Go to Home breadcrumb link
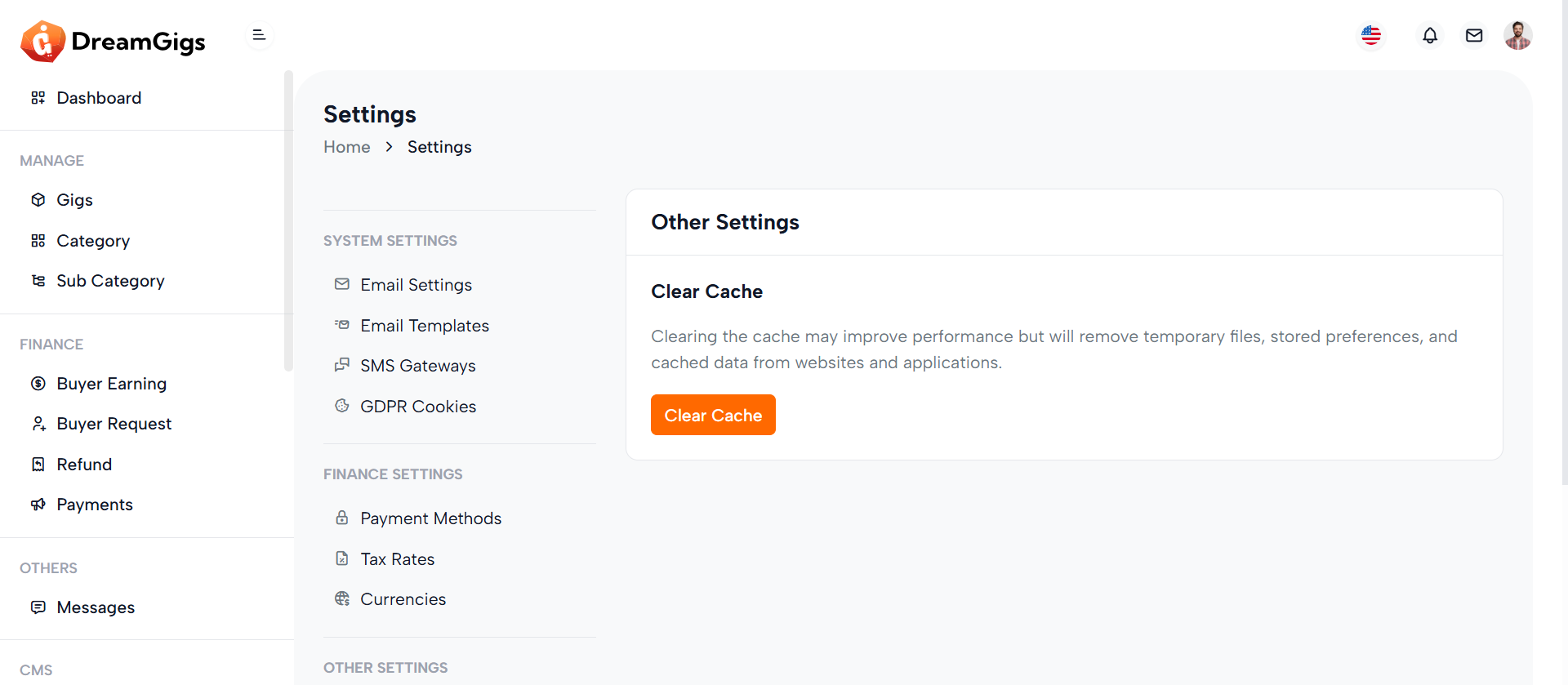The image size is (1568, 685). coord(346,147)
